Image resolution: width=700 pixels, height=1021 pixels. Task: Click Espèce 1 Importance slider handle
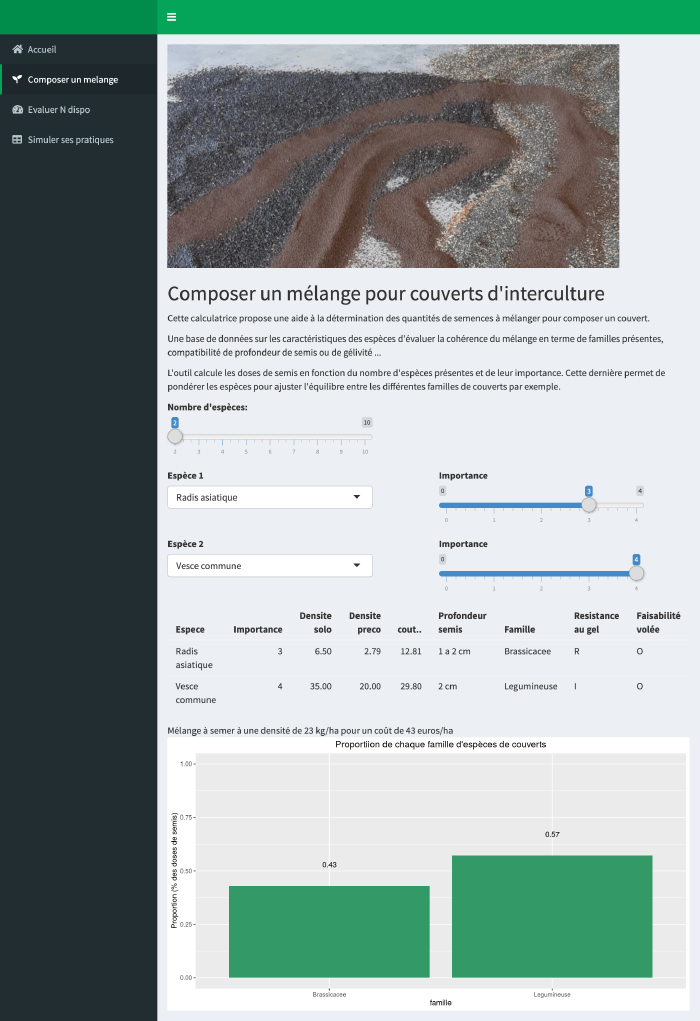pyautogui.click(x=589, y=505)
